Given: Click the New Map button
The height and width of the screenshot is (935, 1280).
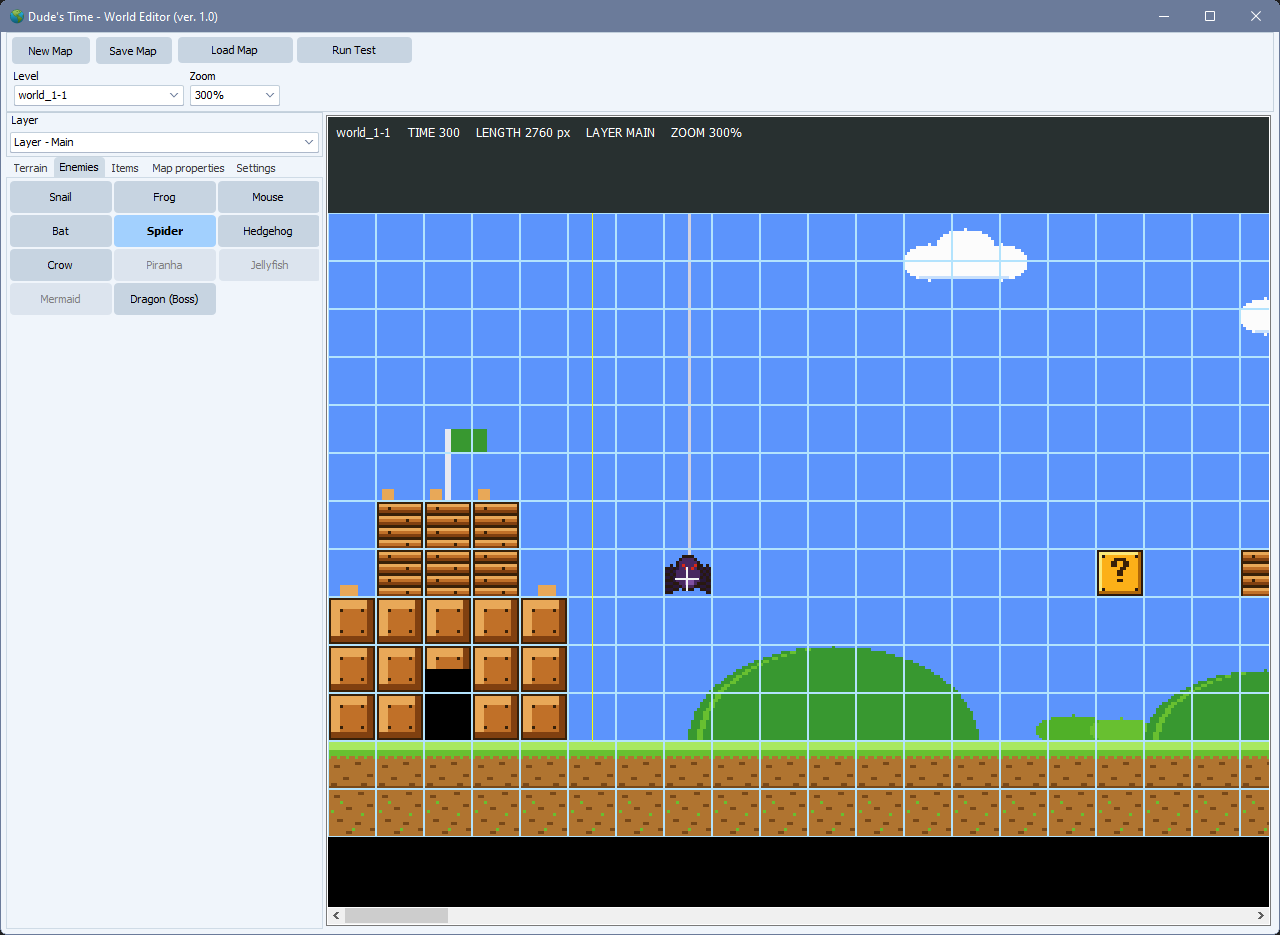Looking at the screenshot, I should [x=51, y=51].
